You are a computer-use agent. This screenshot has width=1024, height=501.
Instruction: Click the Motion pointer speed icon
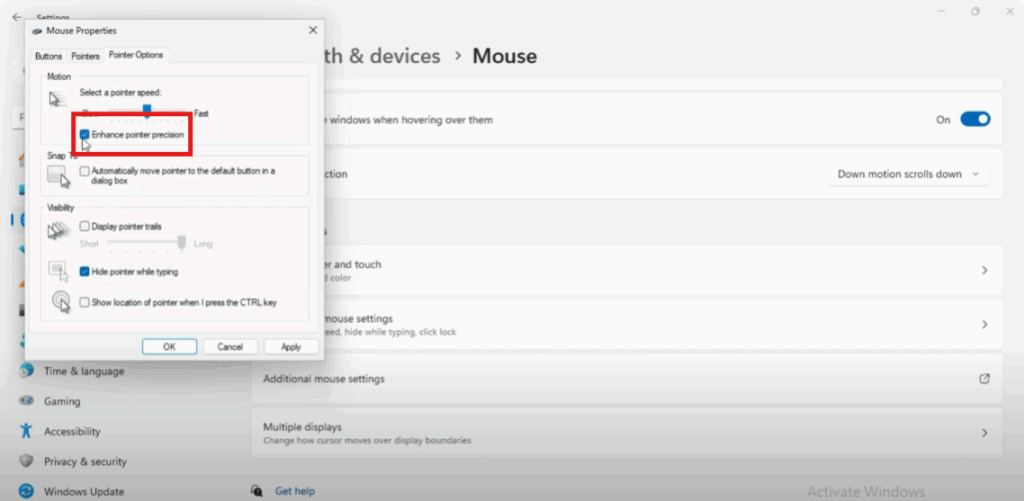[x=57, y=99]
